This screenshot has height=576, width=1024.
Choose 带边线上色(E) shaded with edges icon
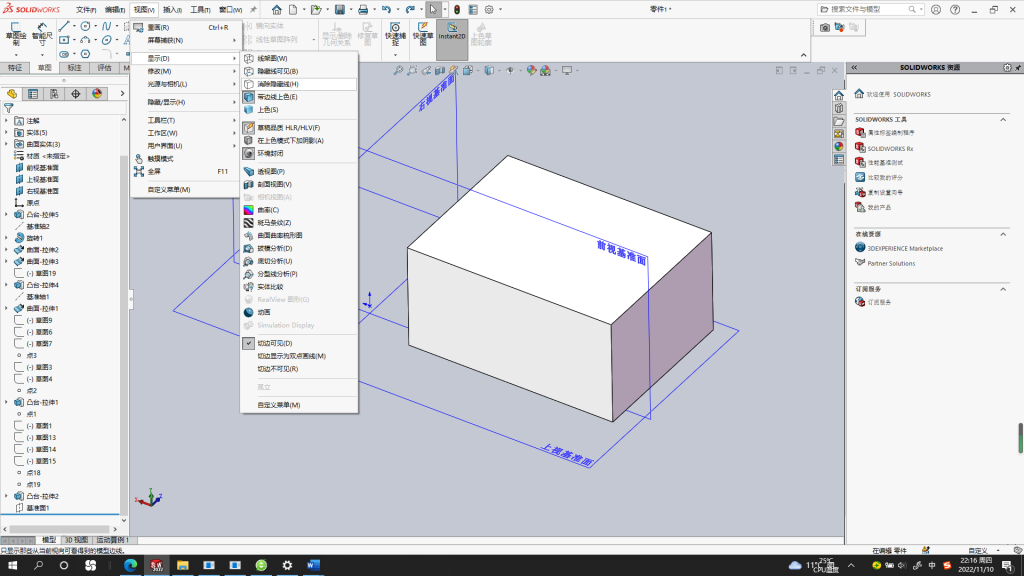249,97
